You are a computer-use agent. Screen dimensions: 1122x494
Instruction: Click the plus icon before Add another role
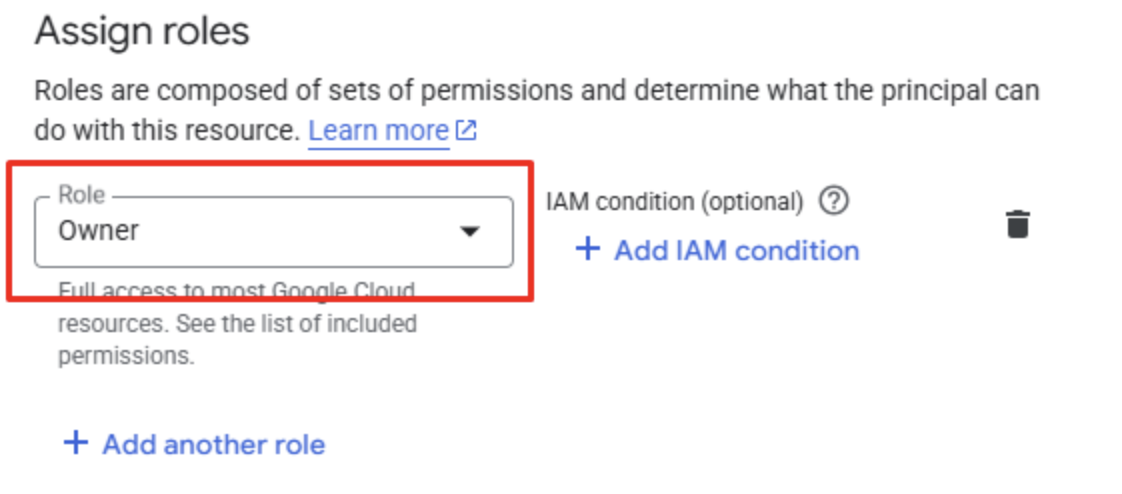click(75, 443)
